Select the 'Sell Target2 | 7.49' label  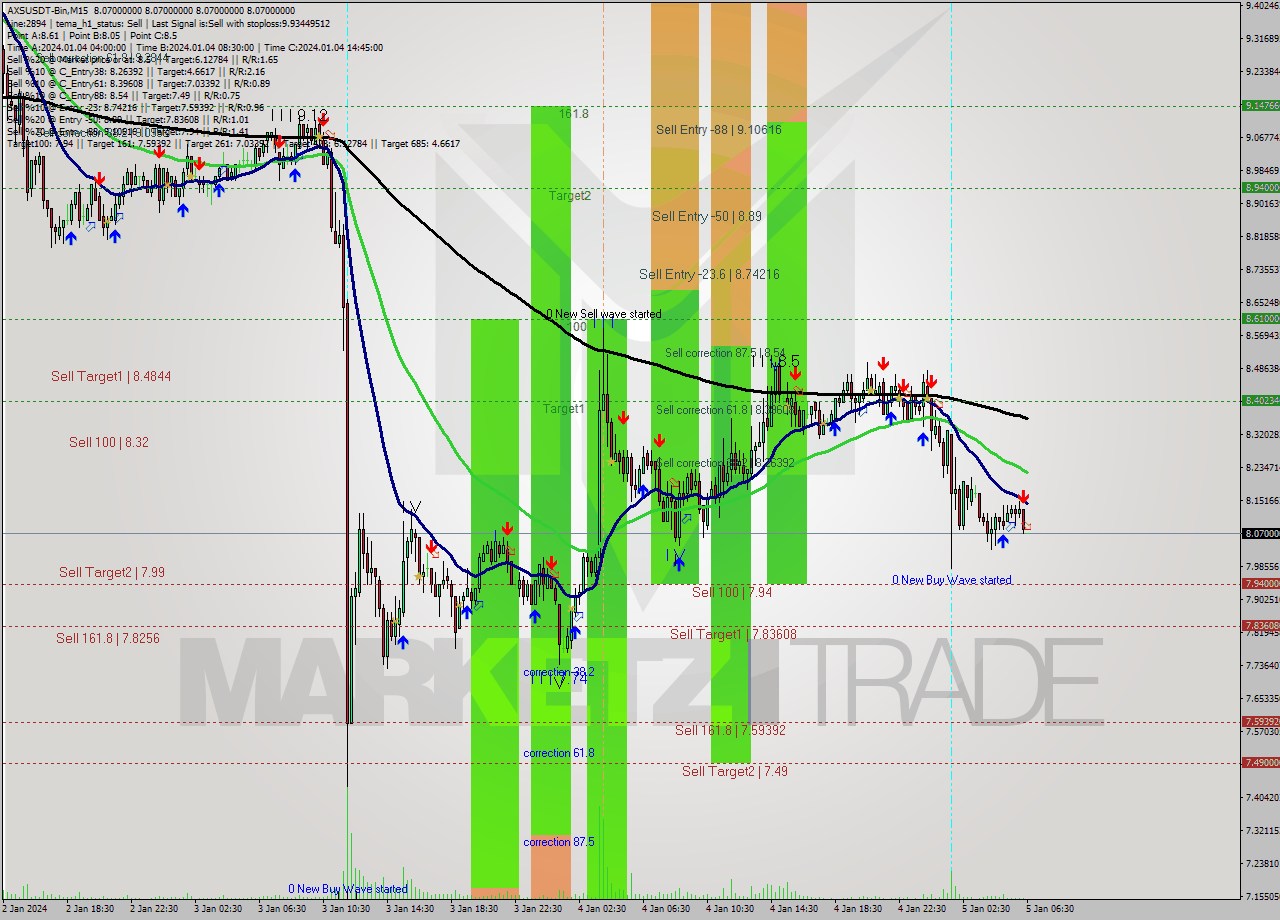click(734, 771)
